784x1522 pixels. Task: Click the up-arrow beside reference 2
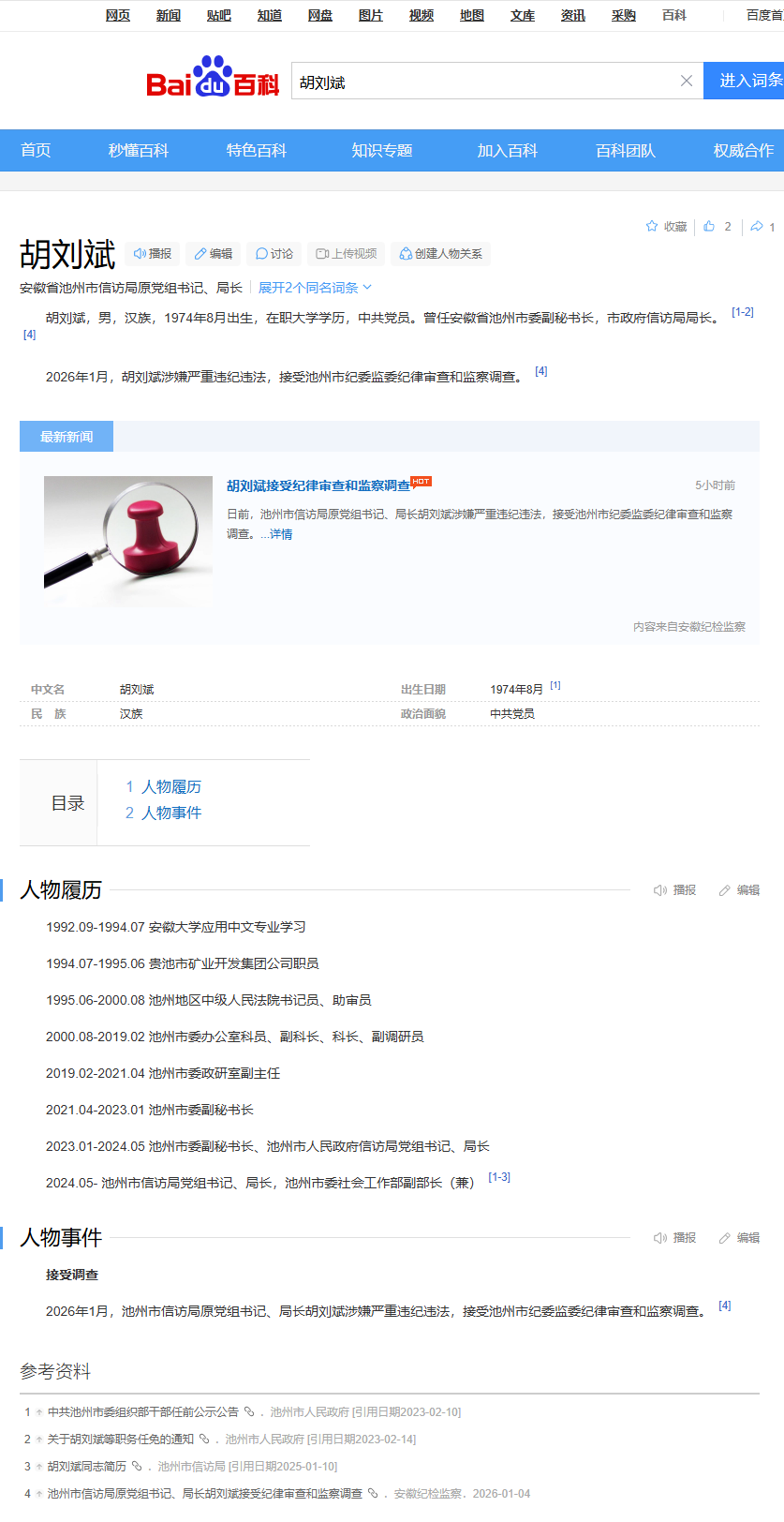coord(39,1440)
